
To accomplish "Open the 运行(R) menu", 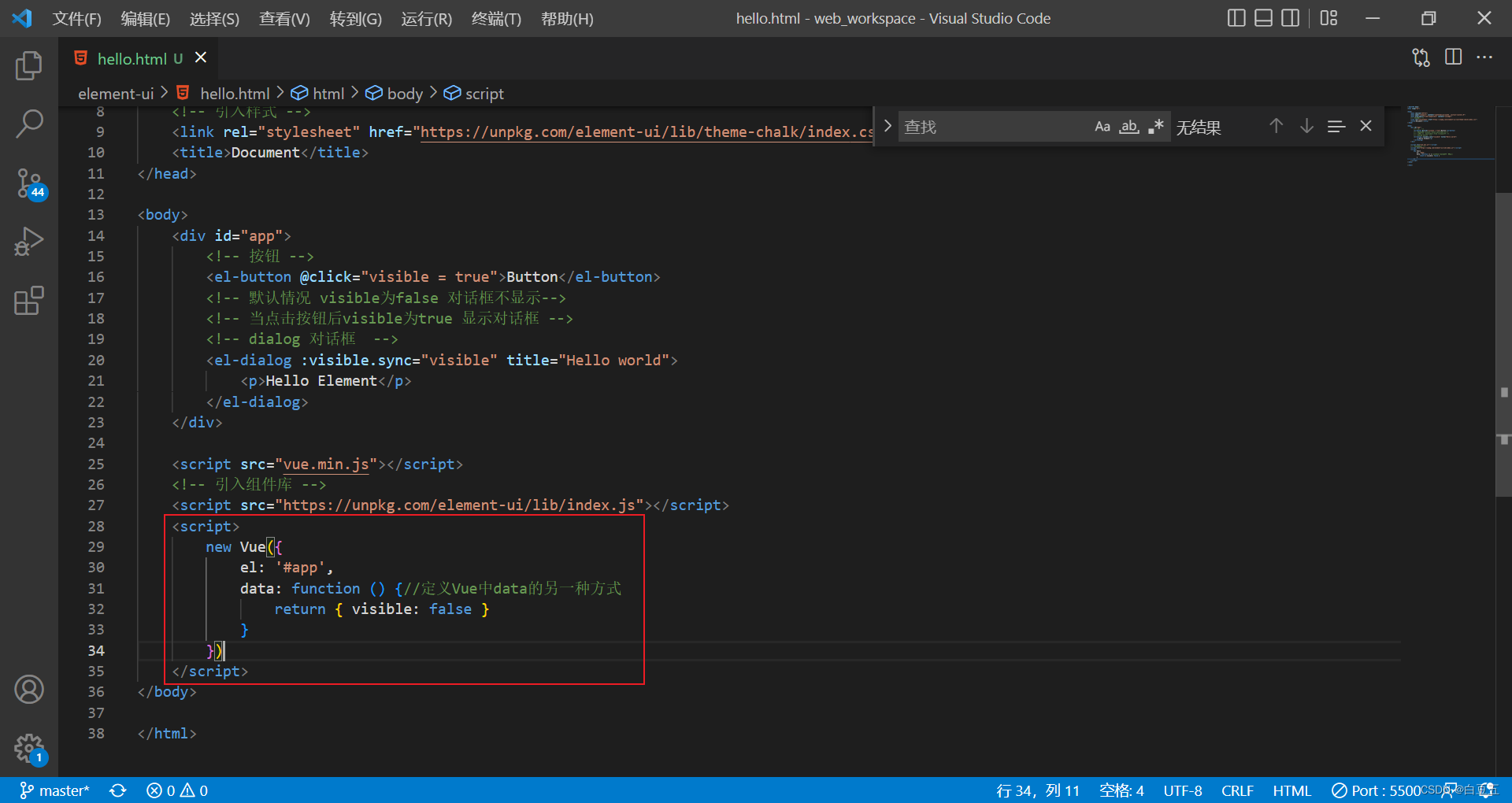I will point(426,18).
